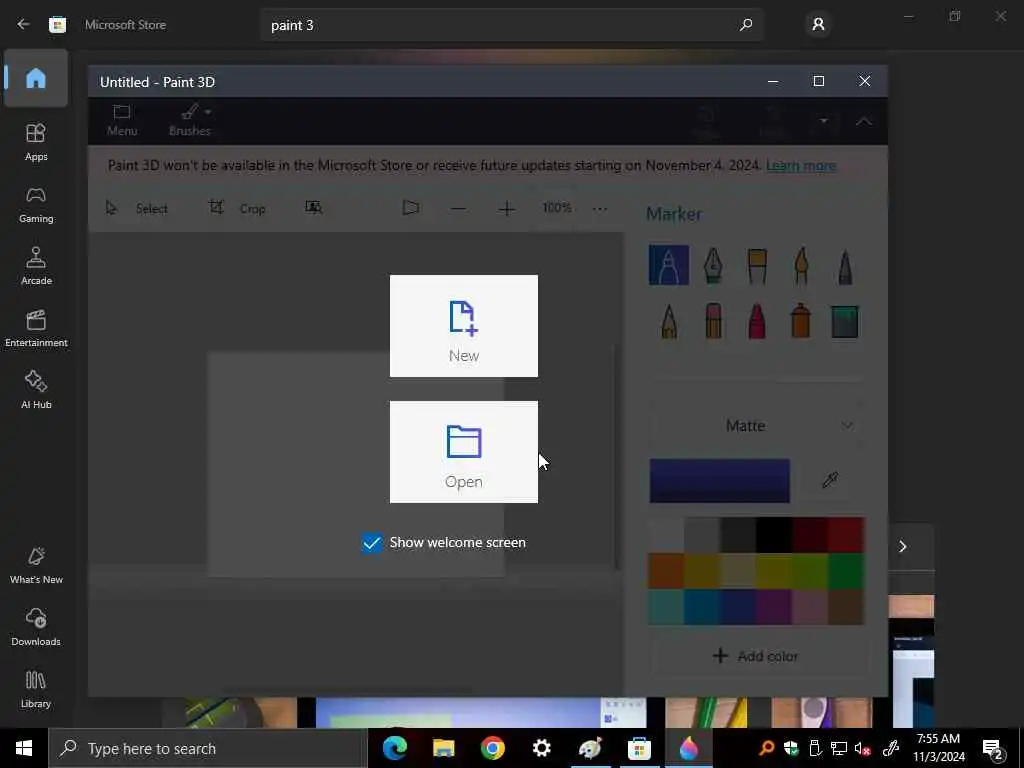Click the Windows taskbar search box

208,748
